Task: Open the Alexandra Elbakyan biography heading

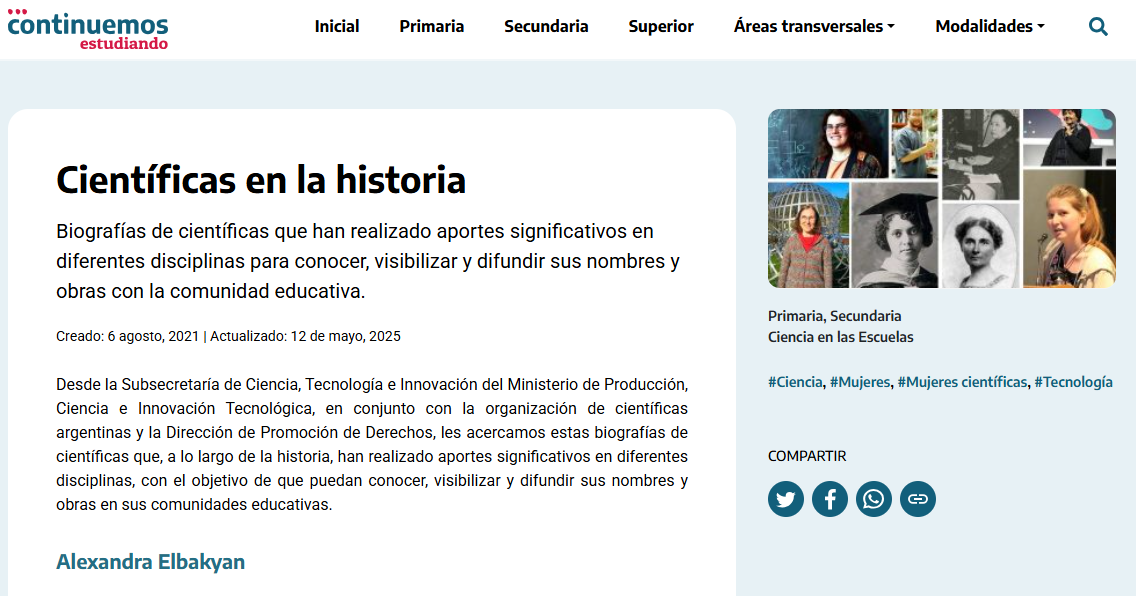Action: tap(151, 562)
